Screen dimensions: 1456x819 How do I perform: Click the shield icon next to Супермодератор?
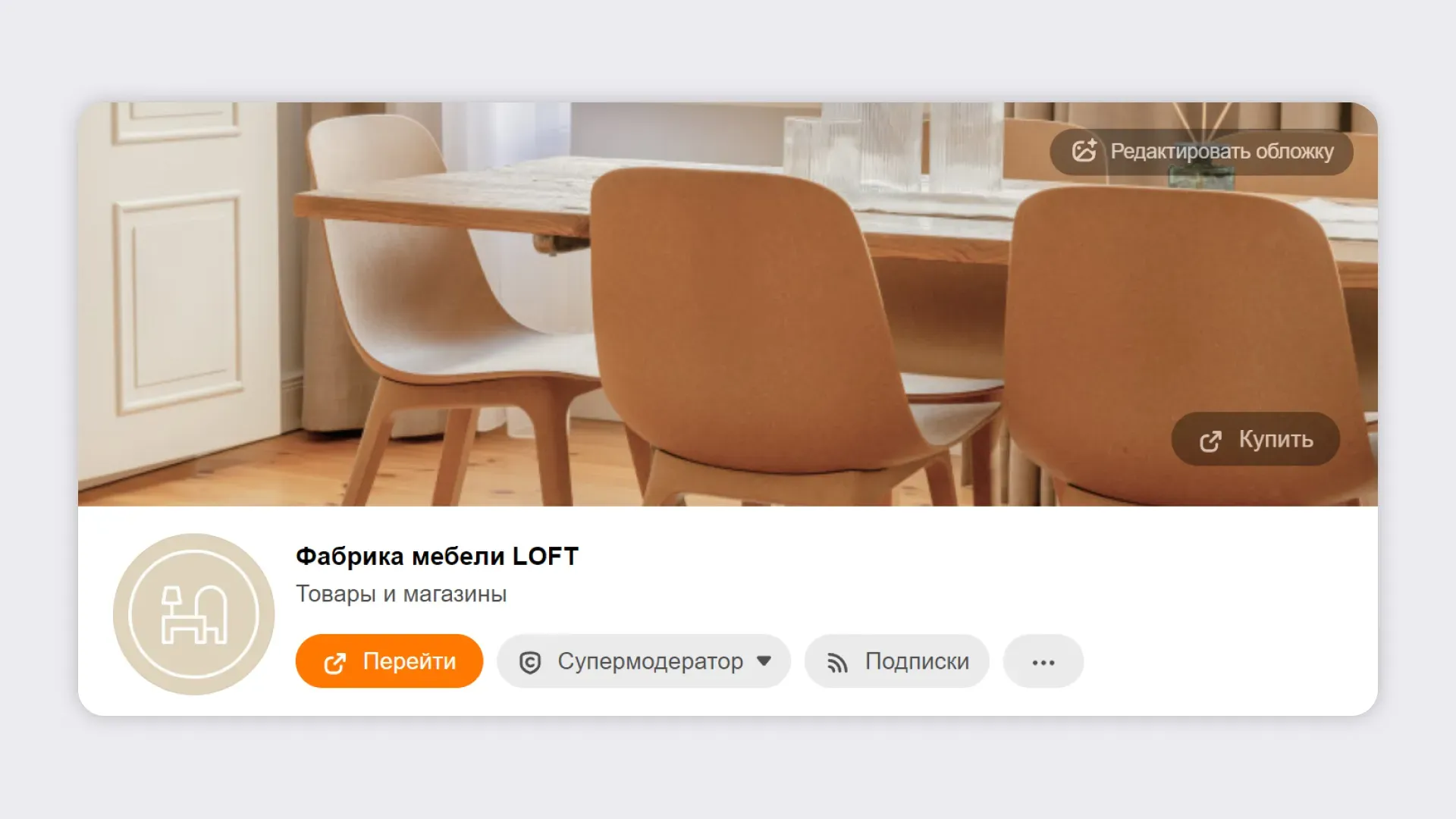click(530, 663)
